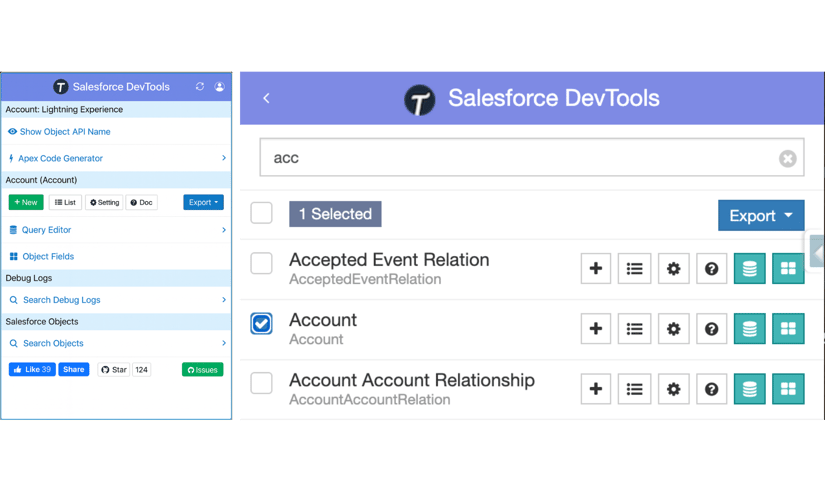Open query editor for Account Account Relationship
The image size is (825, 492).
pos(749,389)
